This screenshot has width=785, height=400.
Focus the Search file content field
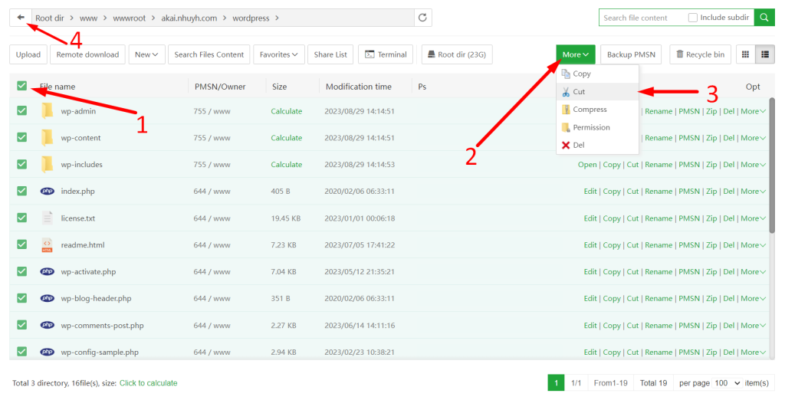[x=642, y=18]
